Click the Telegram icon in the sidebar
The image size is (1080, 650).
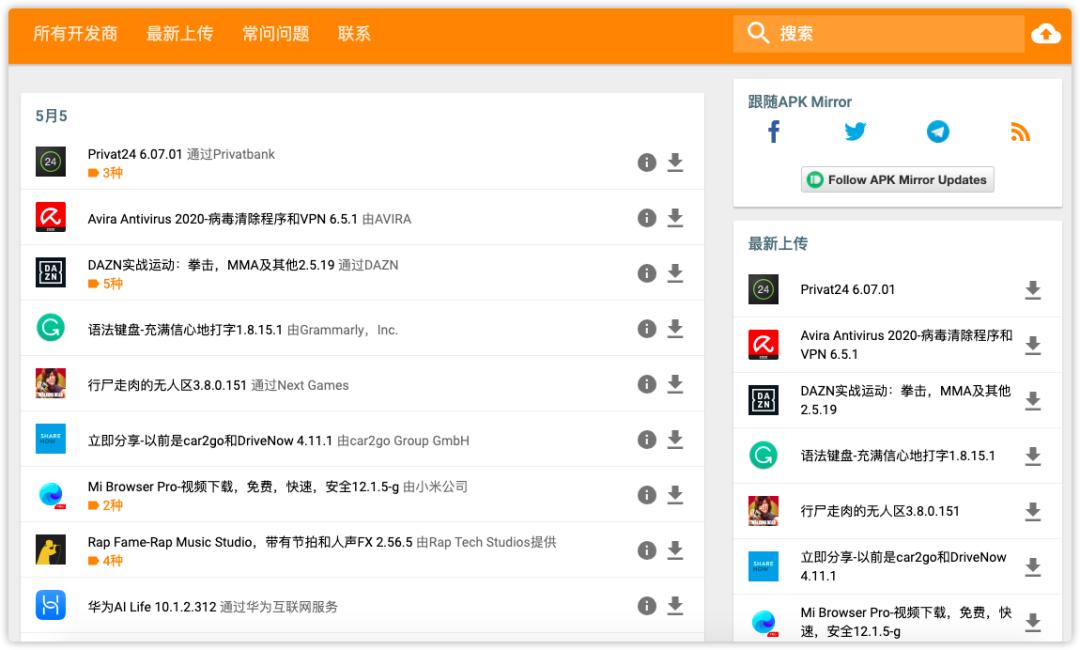(937, 131)
